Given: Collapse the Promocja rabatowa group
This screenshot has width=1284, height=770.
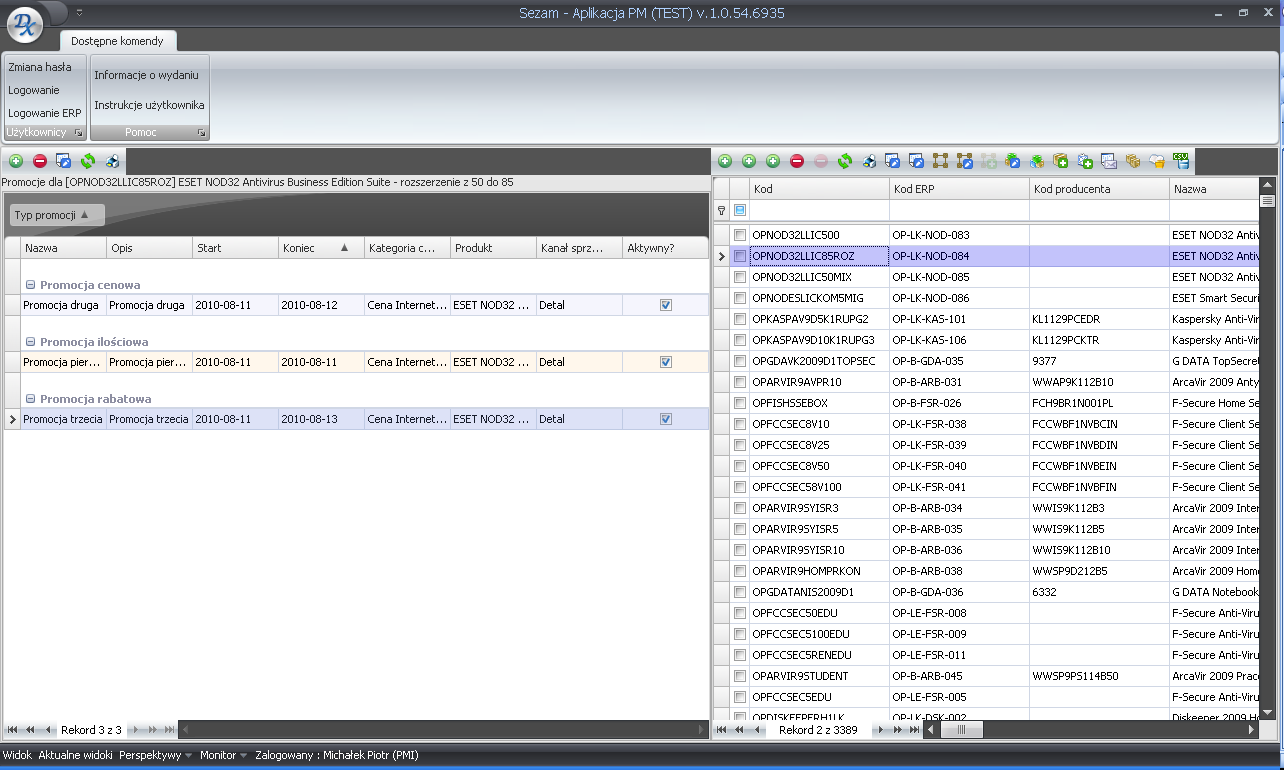Looking at the screenshot, I should coord(30,399).
